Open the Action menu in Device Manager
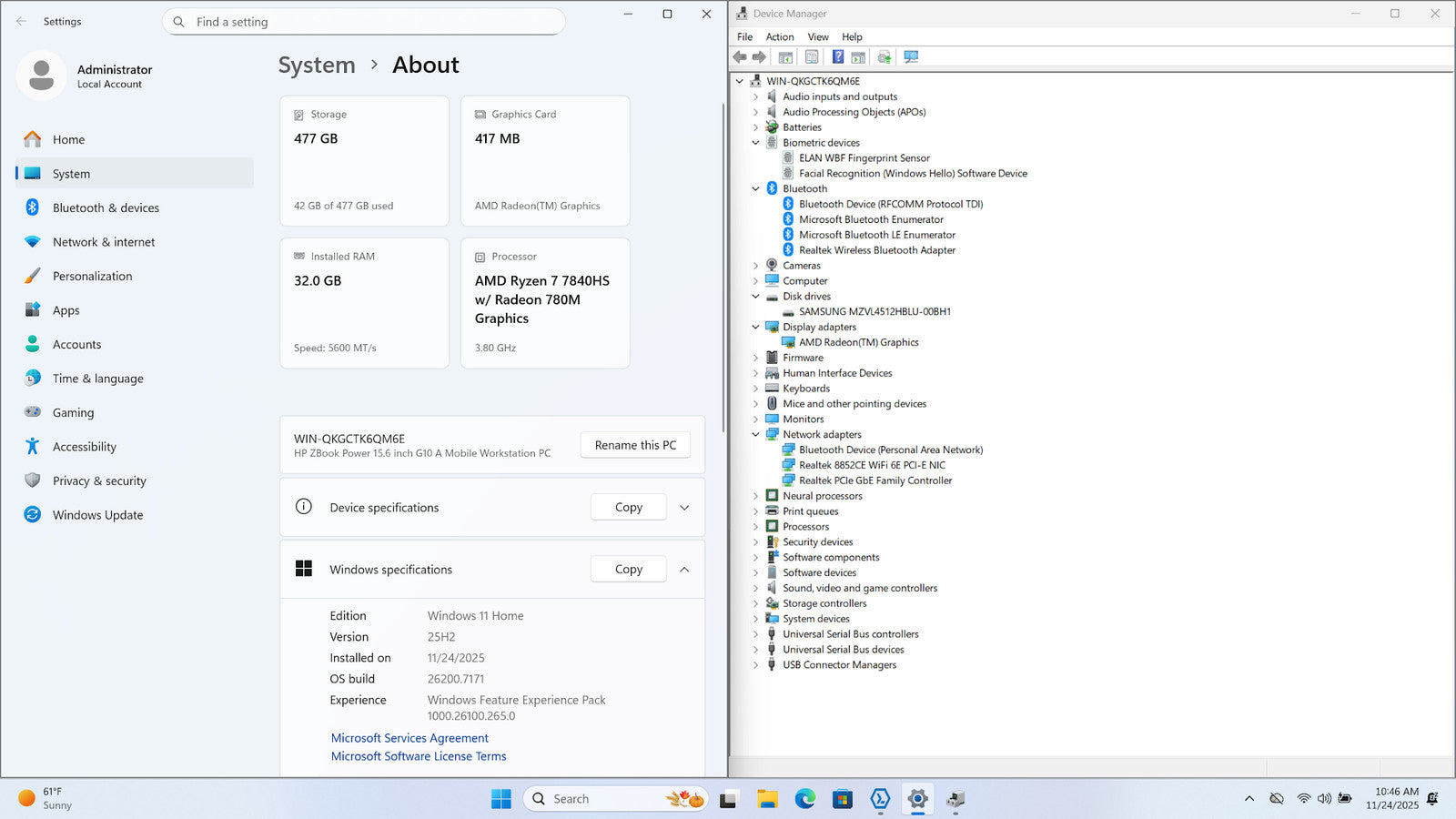This screenshot has width=1456, height=819. pyautogui.click(x=779, y=37)
